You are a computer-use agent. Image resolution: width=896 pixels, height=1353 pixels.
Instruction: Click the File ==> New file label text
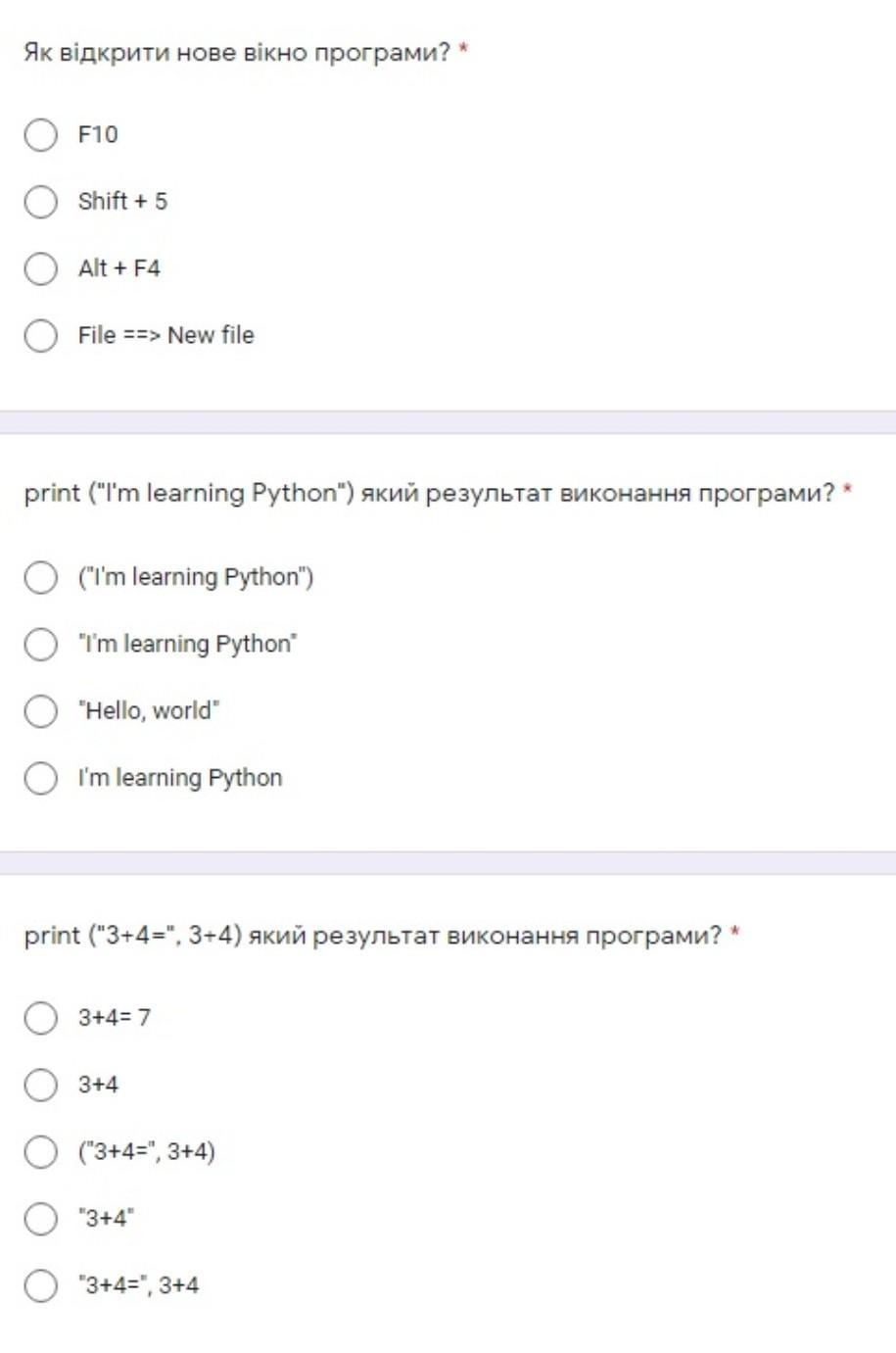point(165,335)
